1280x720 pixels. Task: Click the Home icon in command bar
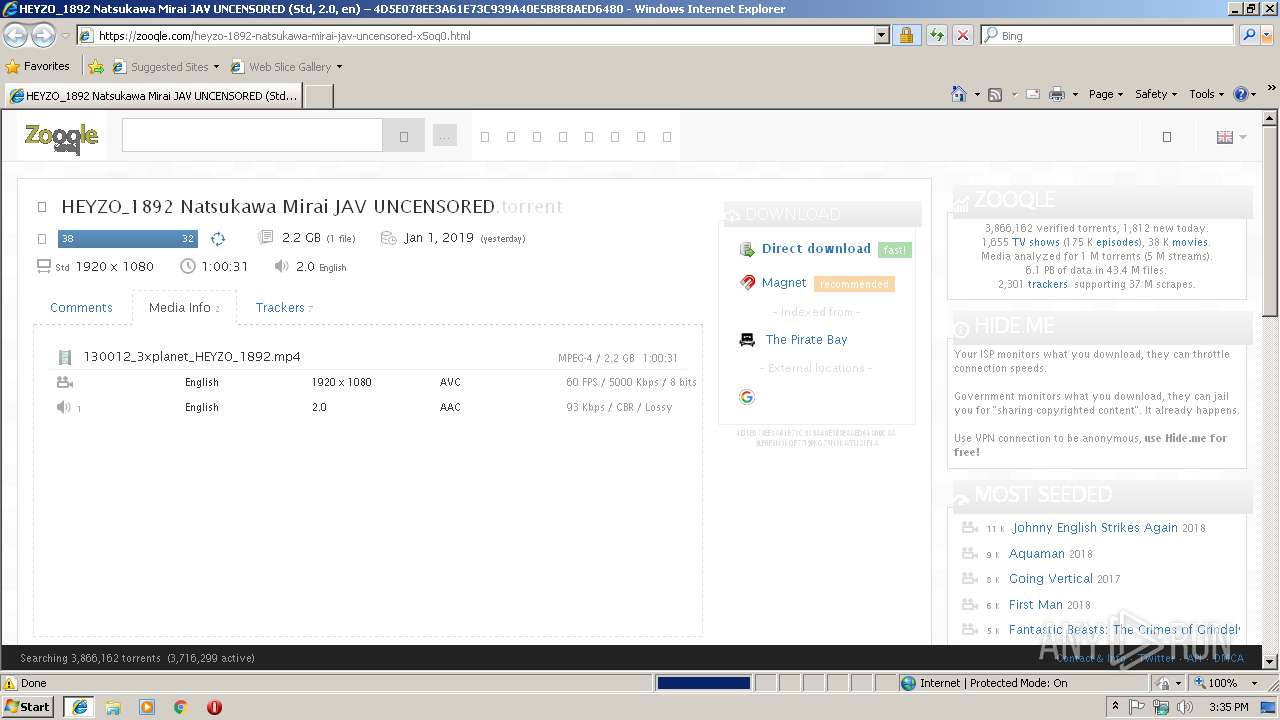pyautogui.click(x=959, y=94)
